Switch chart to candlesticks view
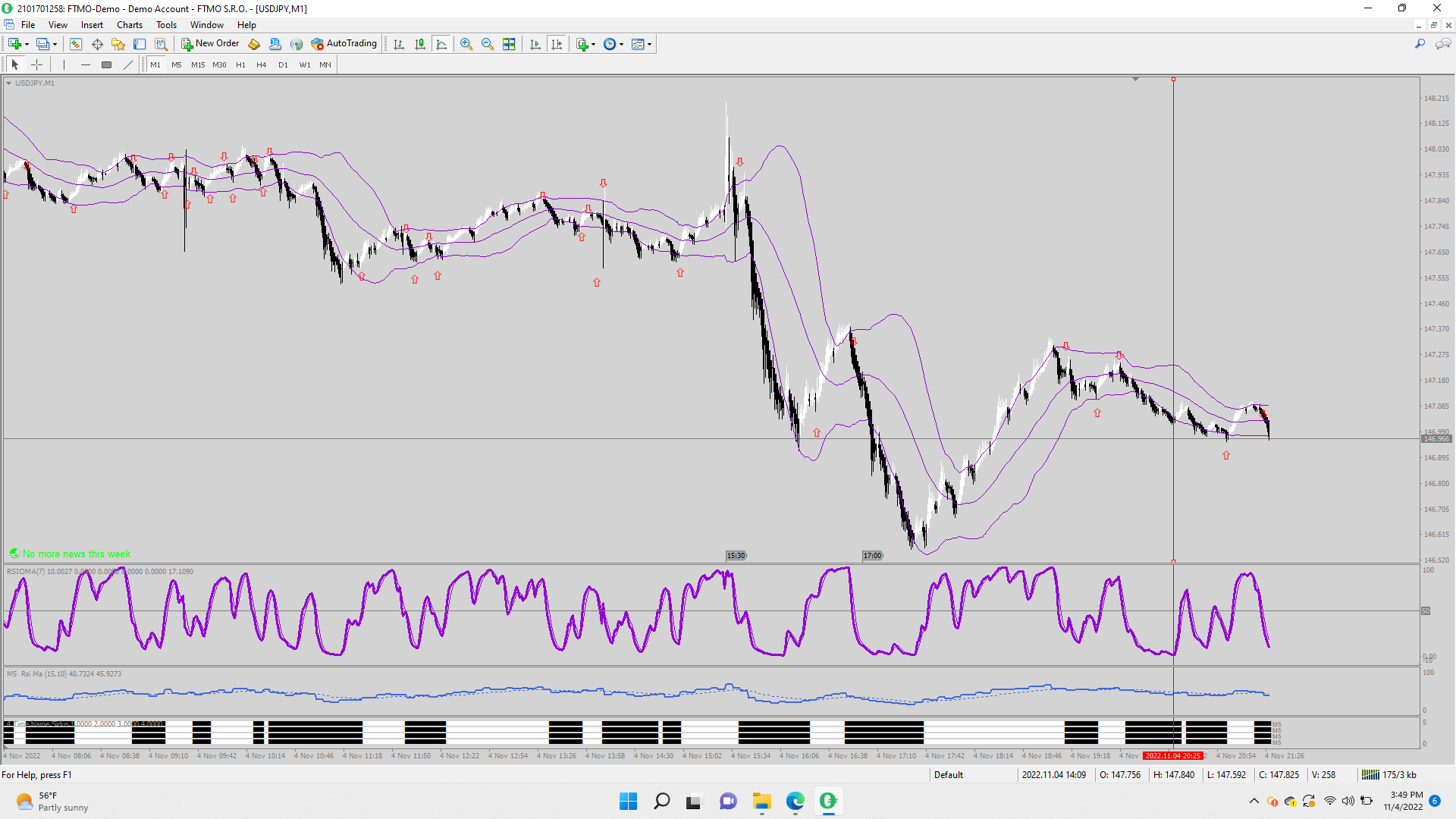Image resolution: width=1456 pixels, height=819 pixels. click(420, 44)
